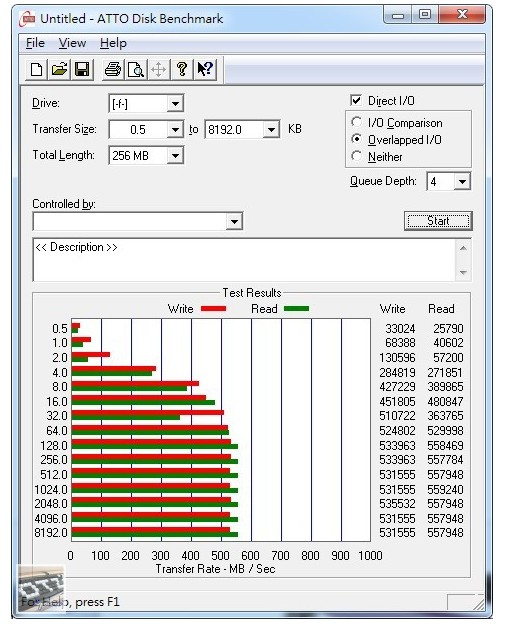Select the Neither radio button
This screenshot has height=630, width=506.
[356, 156]
